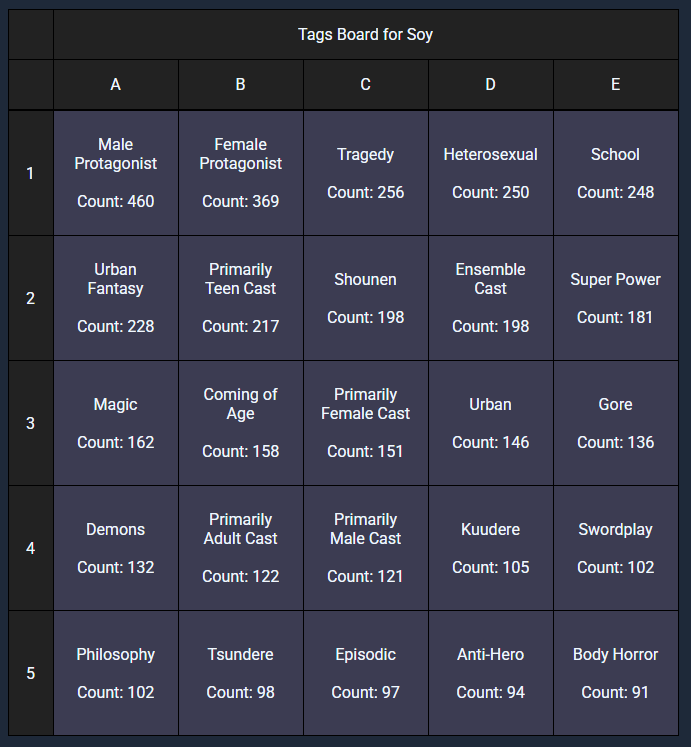Select the Coming of Age cell
This screenshot has width=691, height=747.
[x=241, y=423]
